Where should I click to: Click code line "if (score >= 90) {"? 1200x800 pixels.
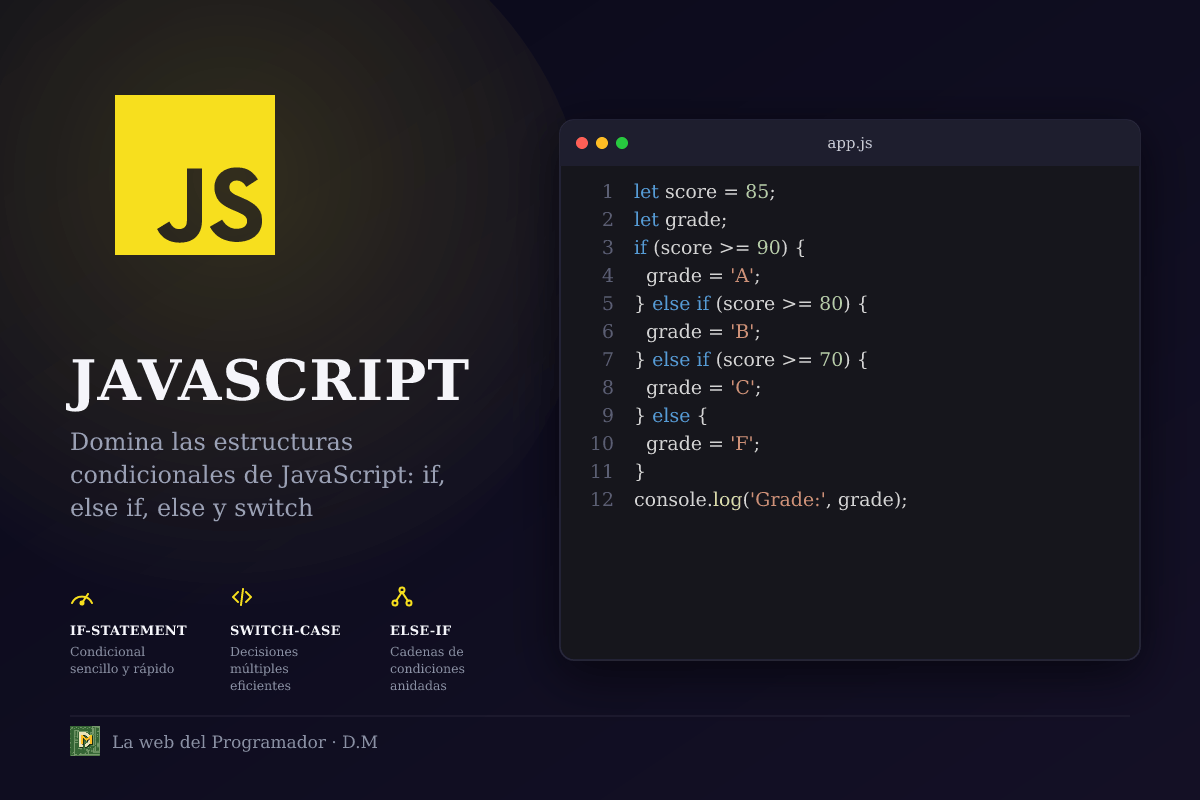pos(720,247)
